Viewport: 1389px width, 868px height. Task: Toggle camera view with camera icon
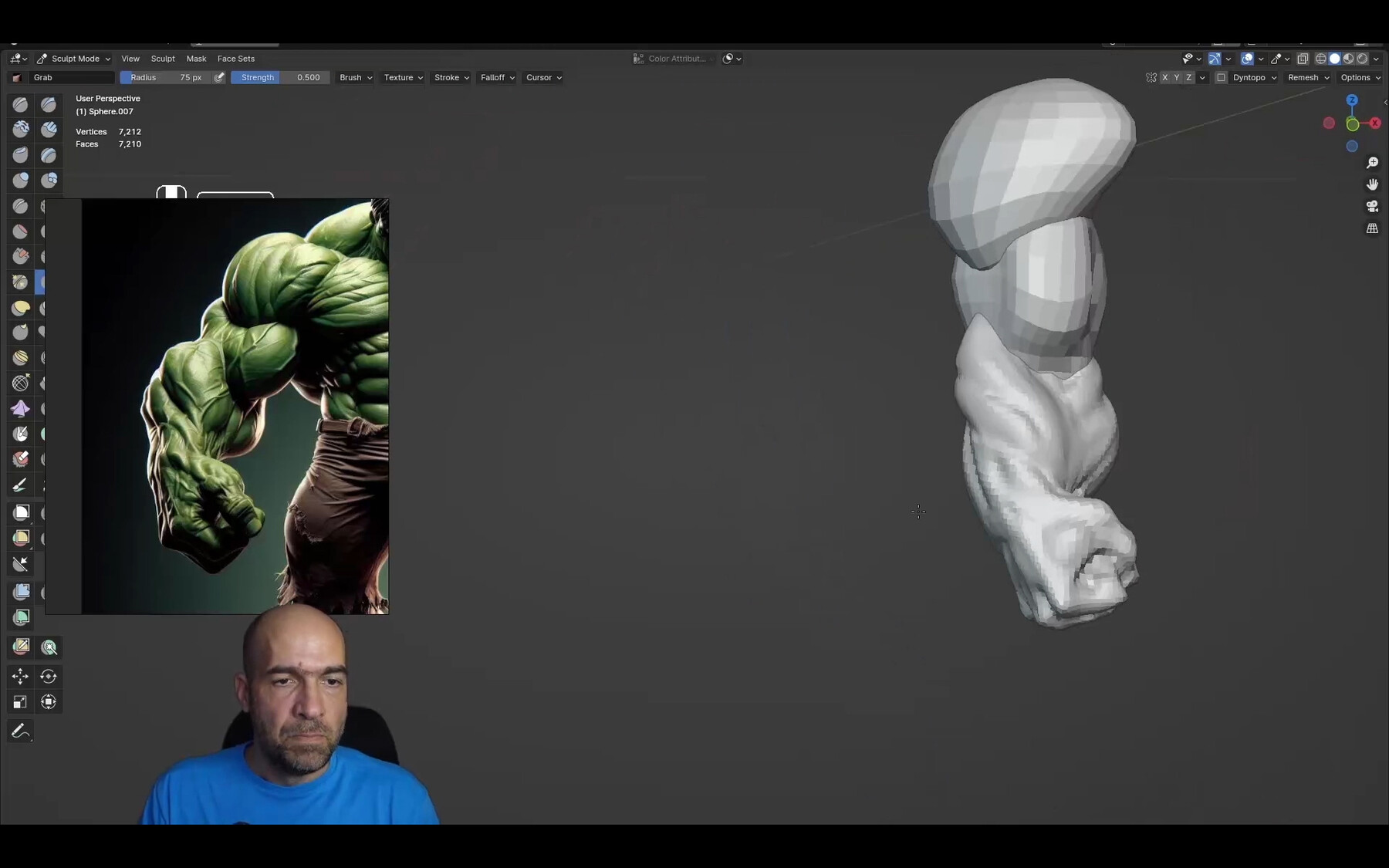[x=1372, y=206]
